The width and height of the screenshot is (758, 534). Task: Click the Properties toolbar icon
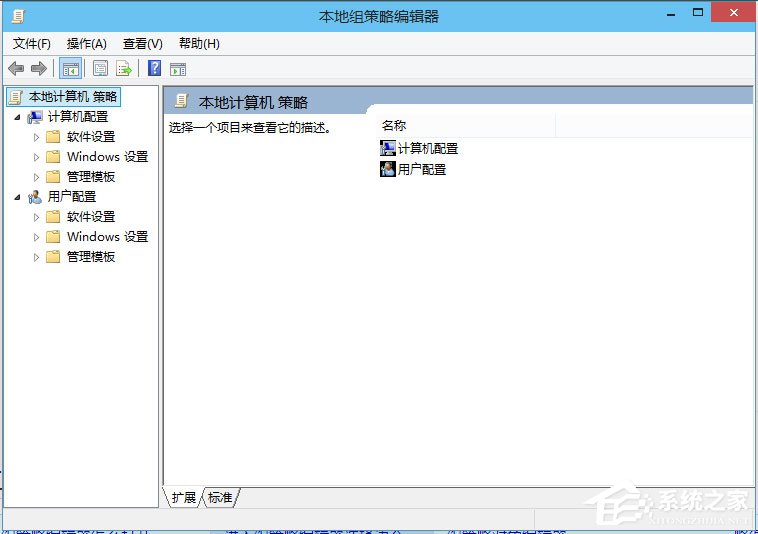coord(100,68)
